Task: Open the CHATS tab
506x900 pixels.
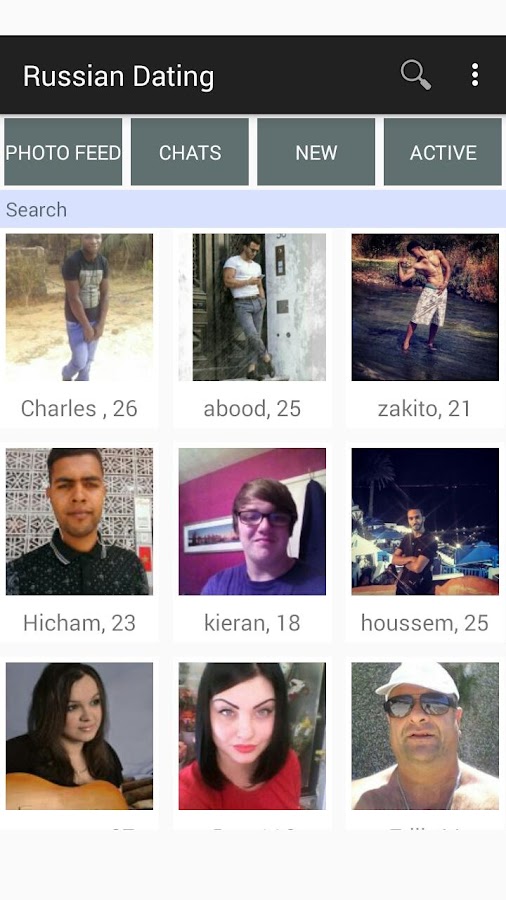Action: click(190, 152)
